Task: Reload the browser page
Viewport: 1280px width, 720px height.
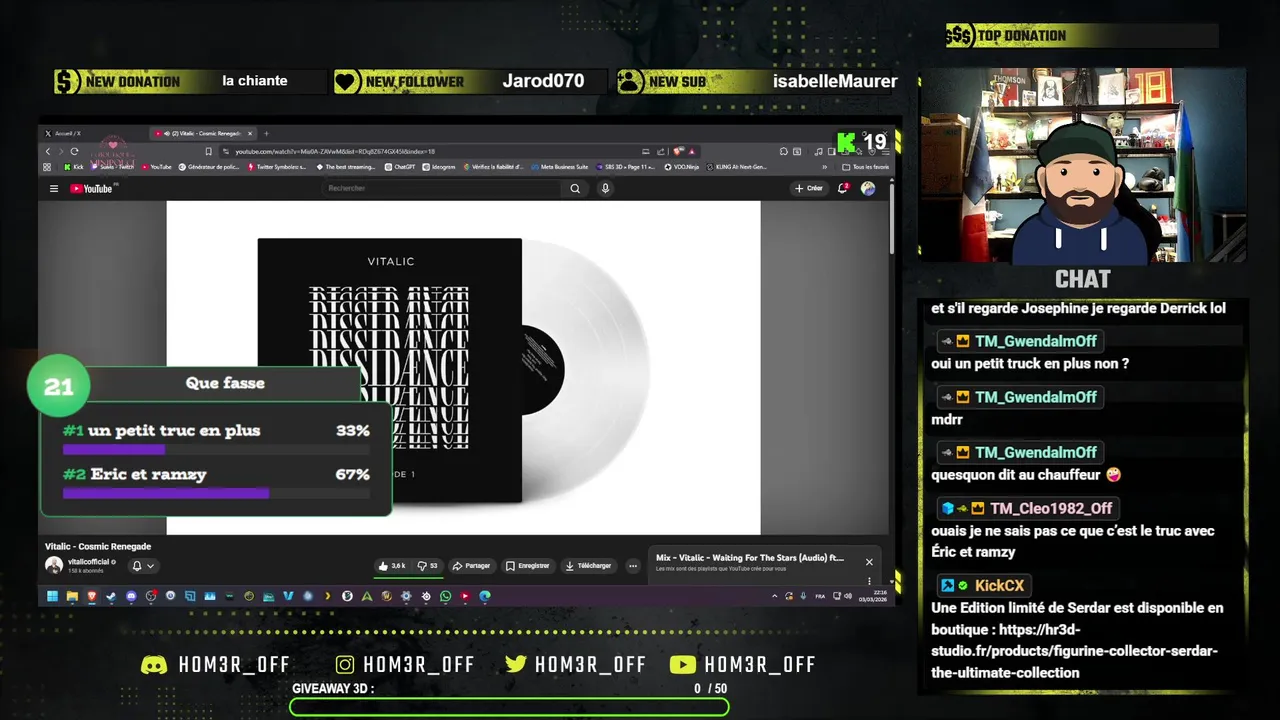Action: pos(74,151)
